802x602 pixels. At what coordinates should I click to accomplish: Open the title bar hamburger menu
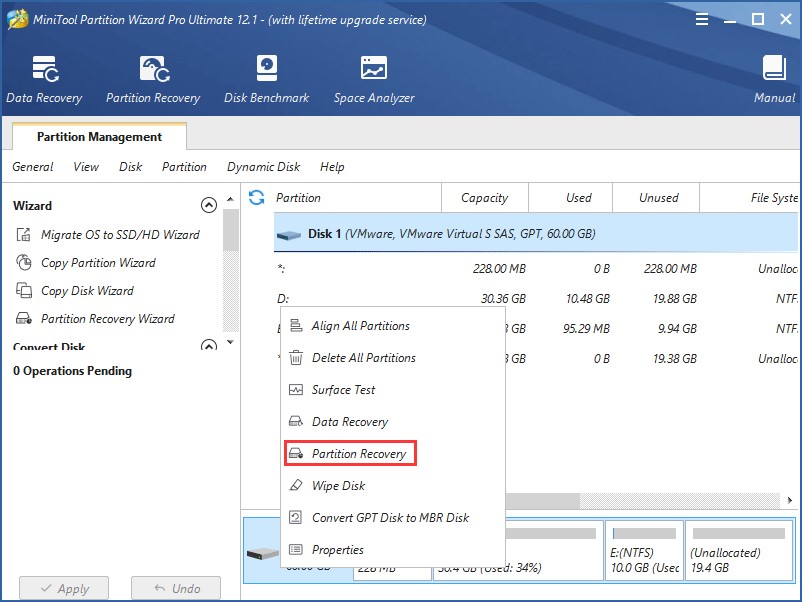703,19
